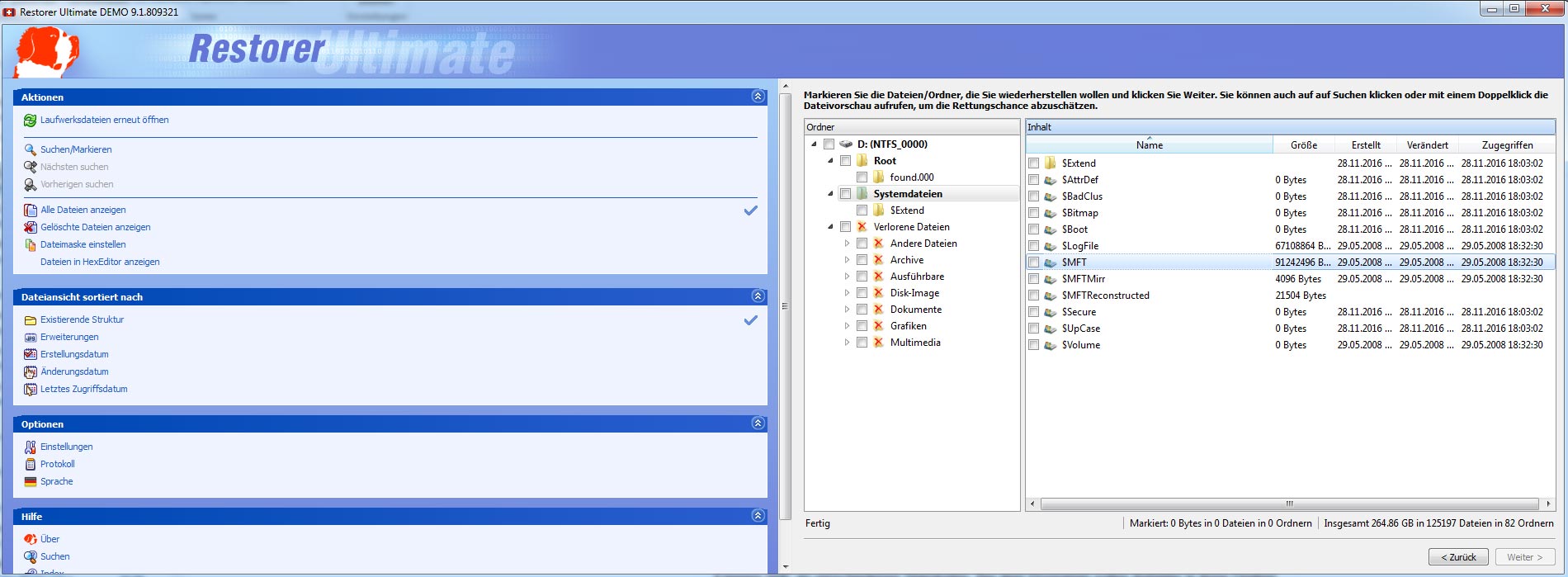Collapse the Optionen panel
The height and width of the screenshot is (577, 1568).
point(758,423)
